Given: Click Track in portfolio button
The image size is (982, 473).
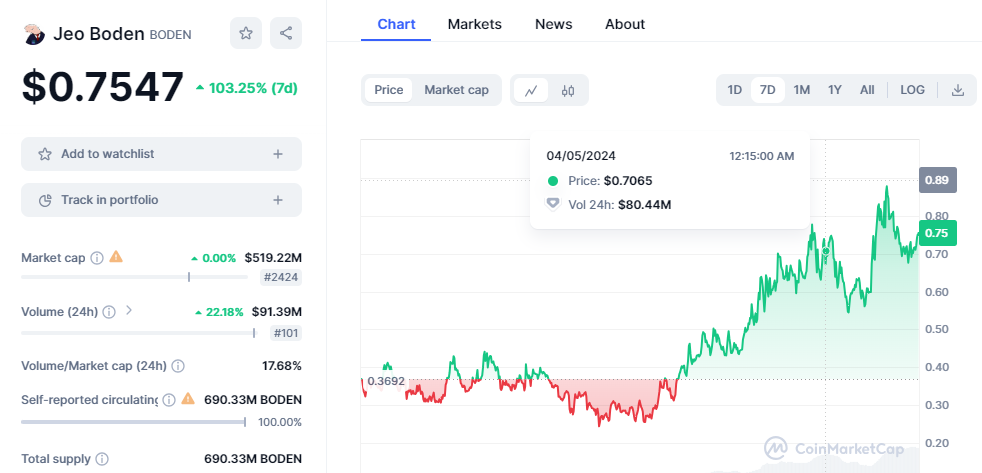Looking at the screenshot, I should click(x=162, y=200).
